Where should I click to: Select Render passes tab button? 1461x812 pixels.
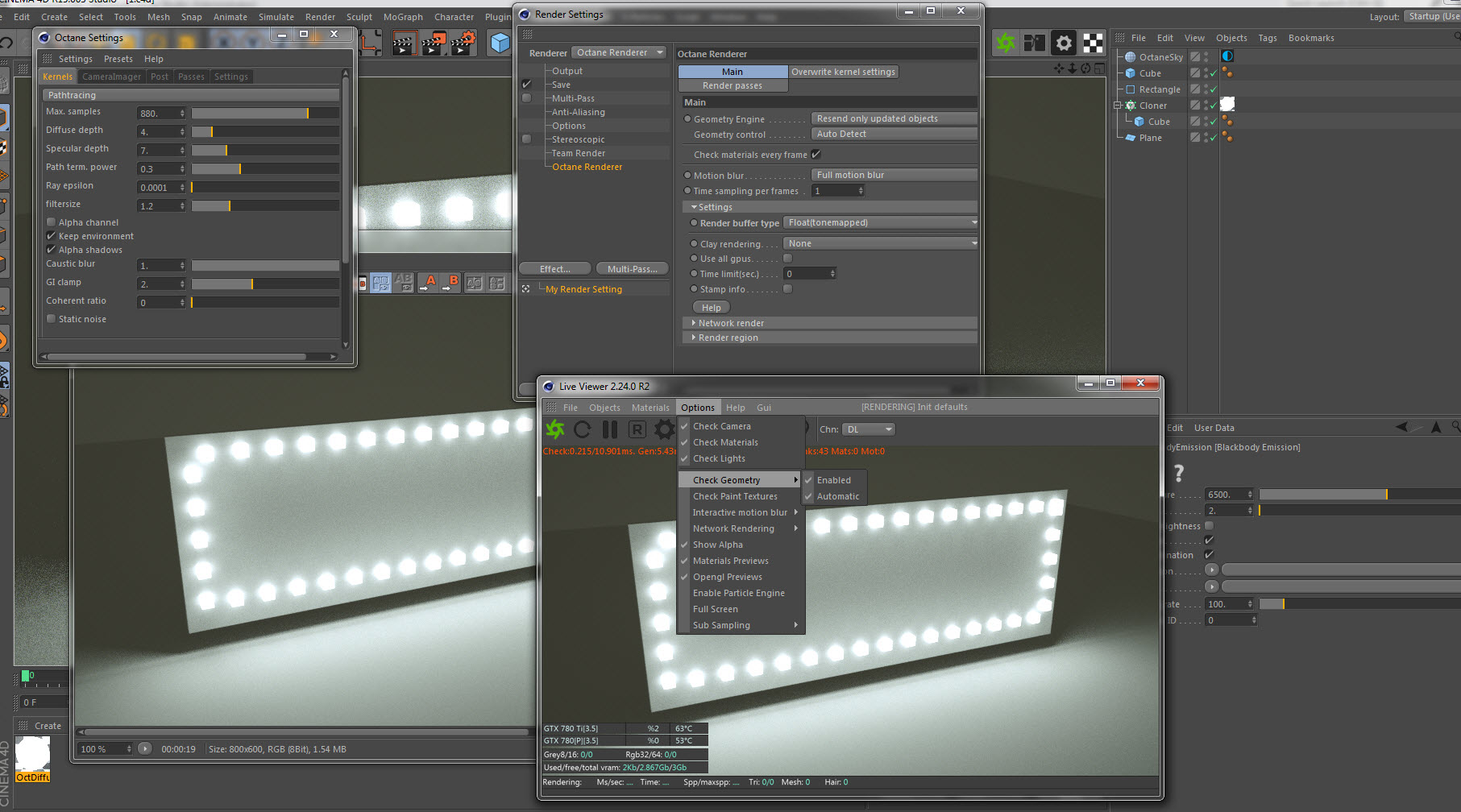click(x=733, y=85)
